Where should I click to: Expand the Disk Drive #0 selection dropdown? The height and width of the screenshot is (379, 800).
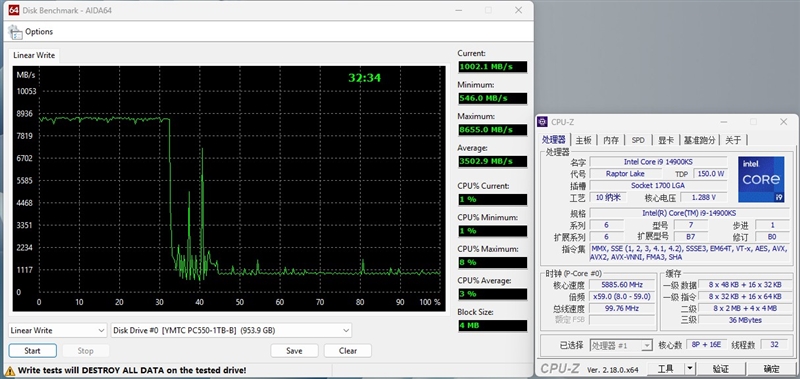(231, 331)
